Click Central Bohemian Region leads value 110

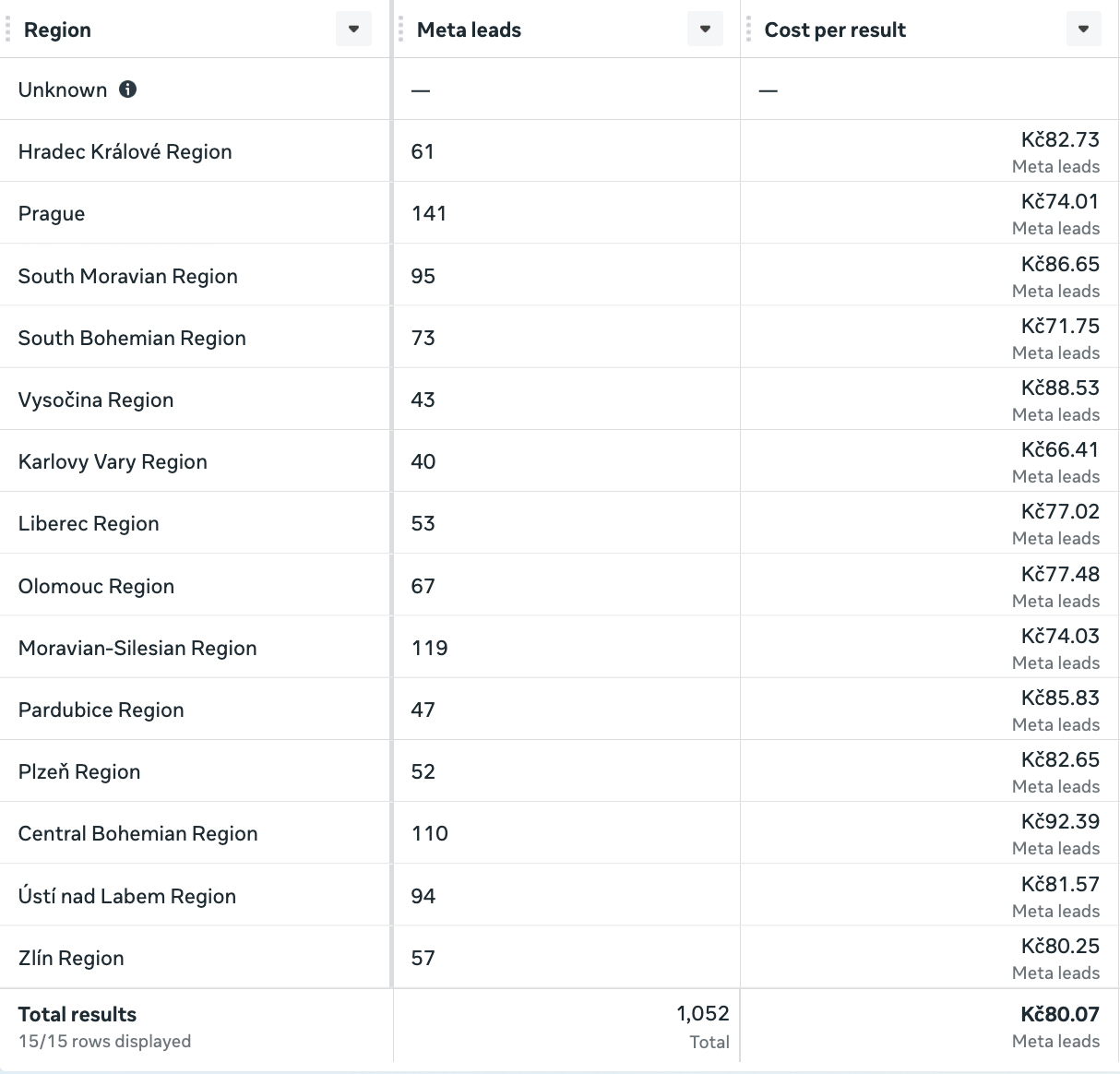click(x=430, y=833)
